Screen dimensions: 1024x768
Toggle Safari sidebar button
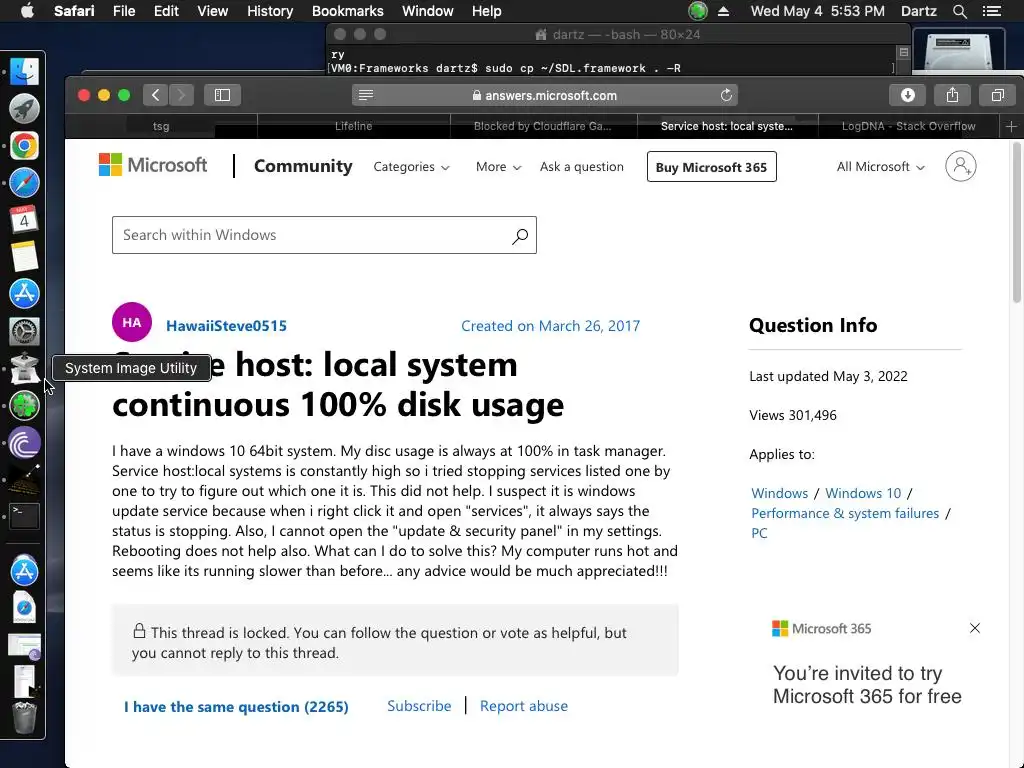point(222,95)
